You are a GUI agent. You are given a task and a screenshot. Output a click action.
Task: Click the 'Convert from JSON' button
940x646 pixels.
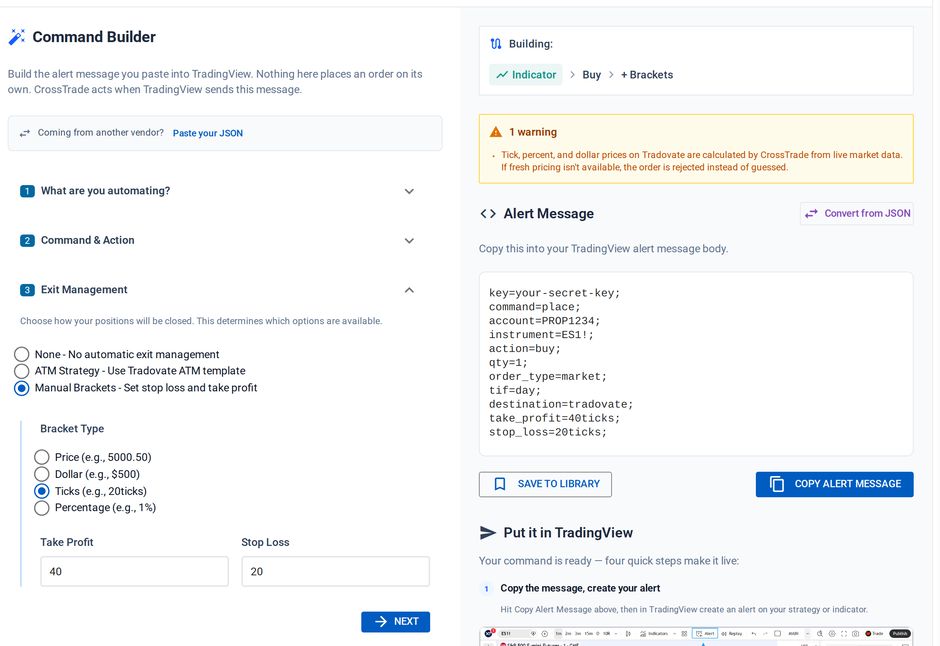click(857, 213)
